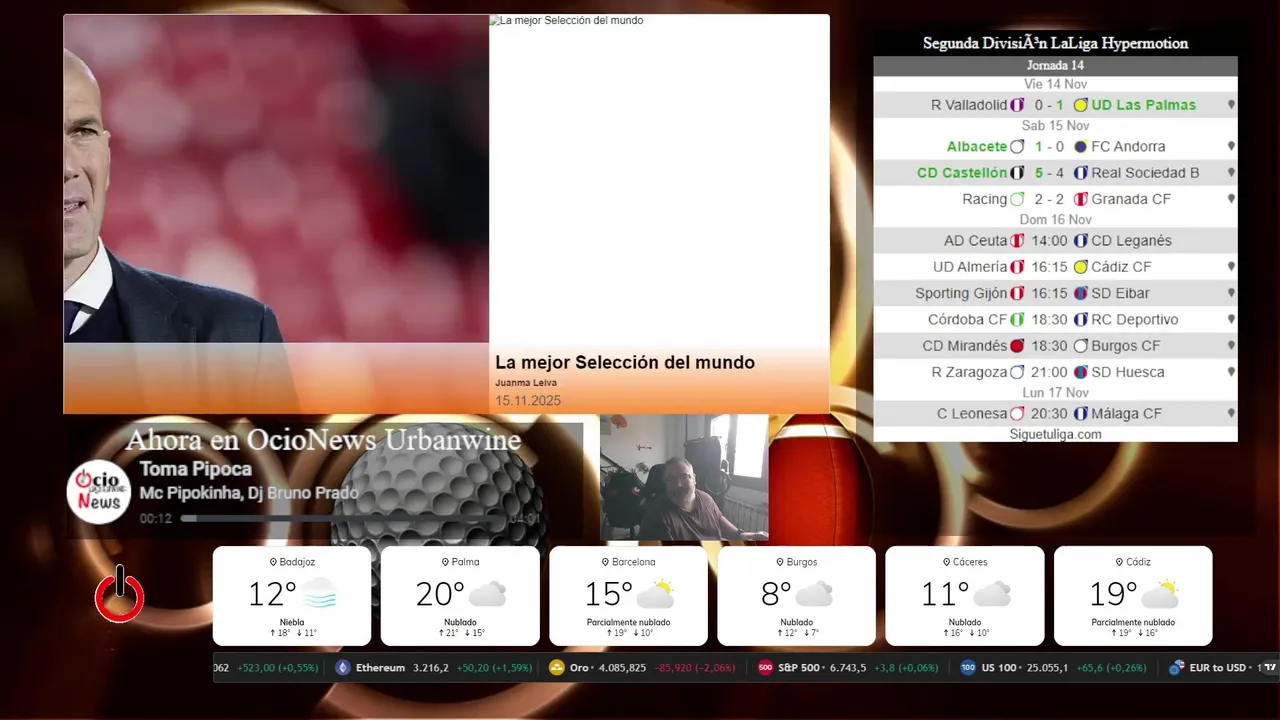
Task: Click the Sporting Gijón team name
Action: [961, 293]
